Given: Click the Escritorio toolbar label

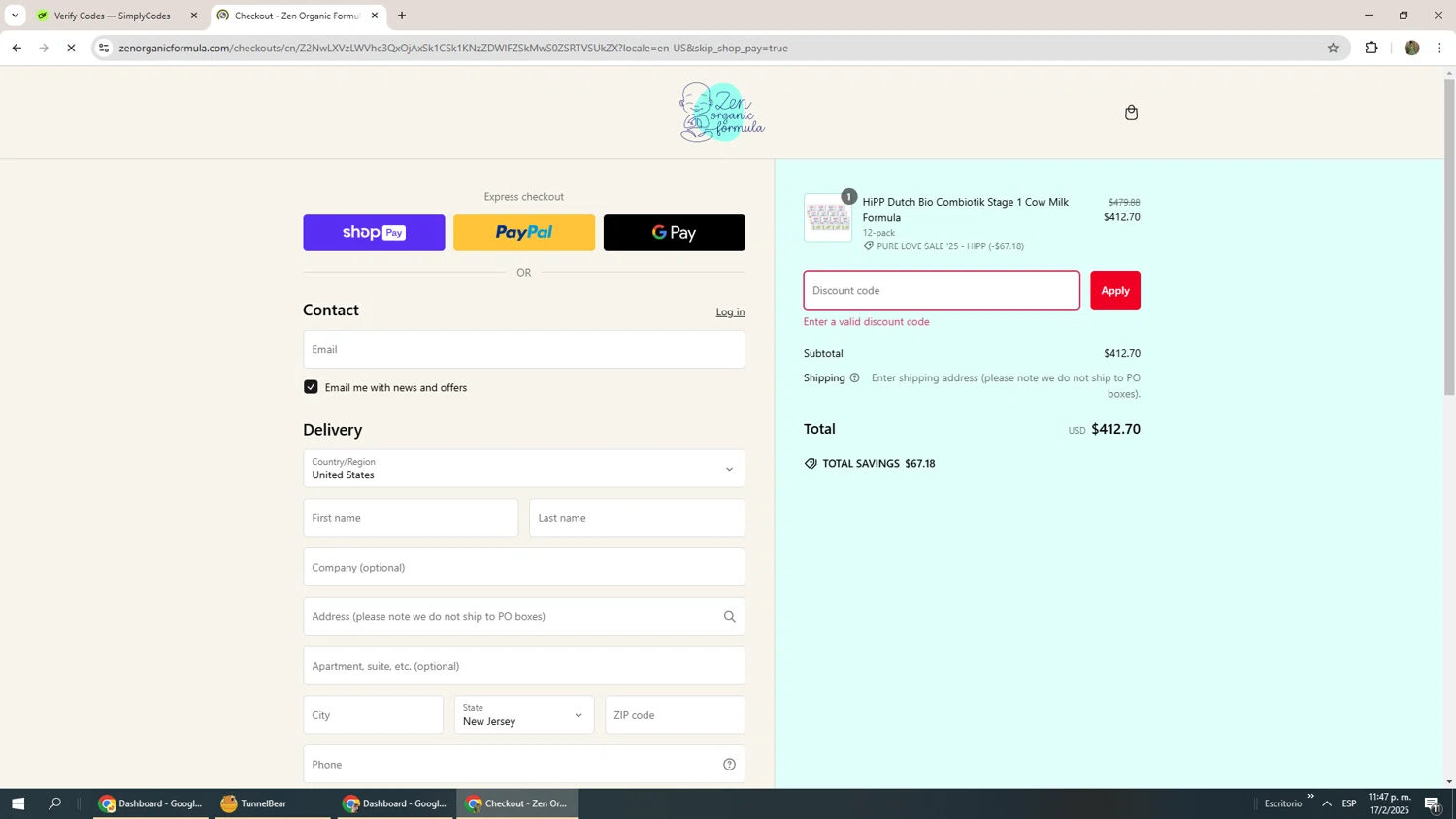Looking at the screenshot, I should pos(1282,803).
